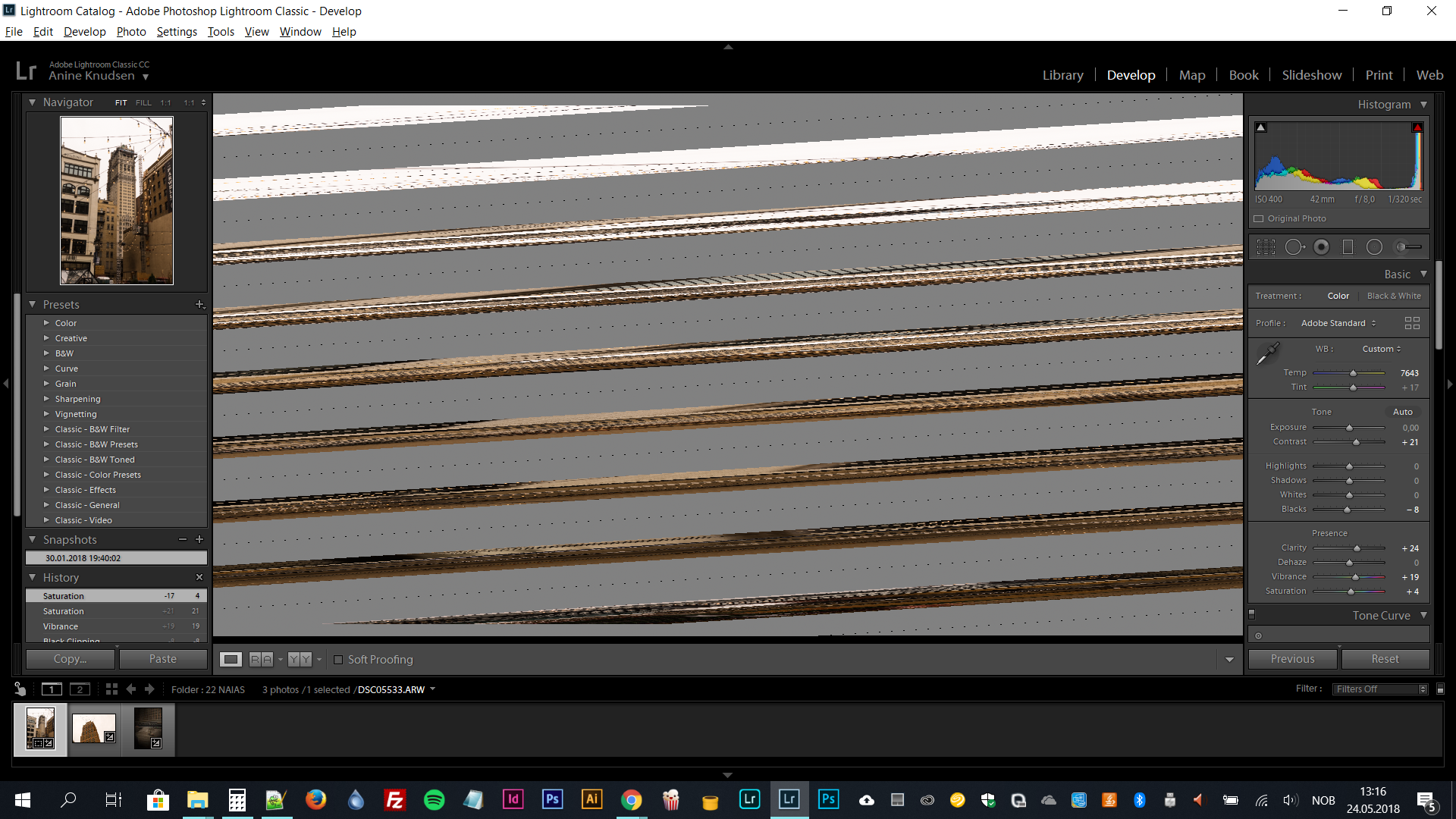Screen dimensions: 1456x819
Task: Select snapshot 30.01.2018 19:40:02
Action: click(116, 558)
